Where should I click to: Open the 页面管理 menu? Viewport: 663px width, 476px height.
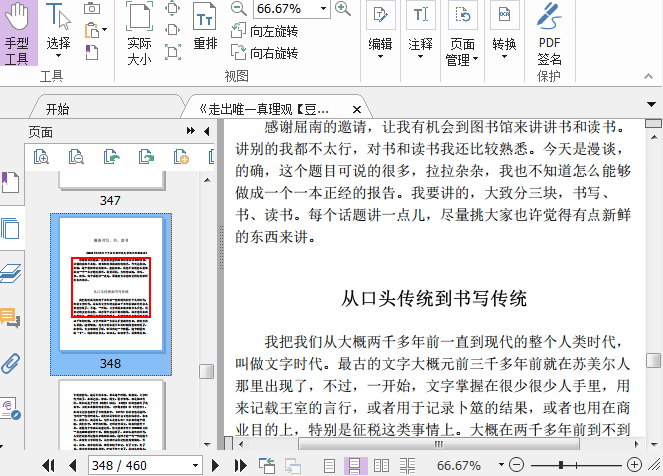(x=462, y=34)
